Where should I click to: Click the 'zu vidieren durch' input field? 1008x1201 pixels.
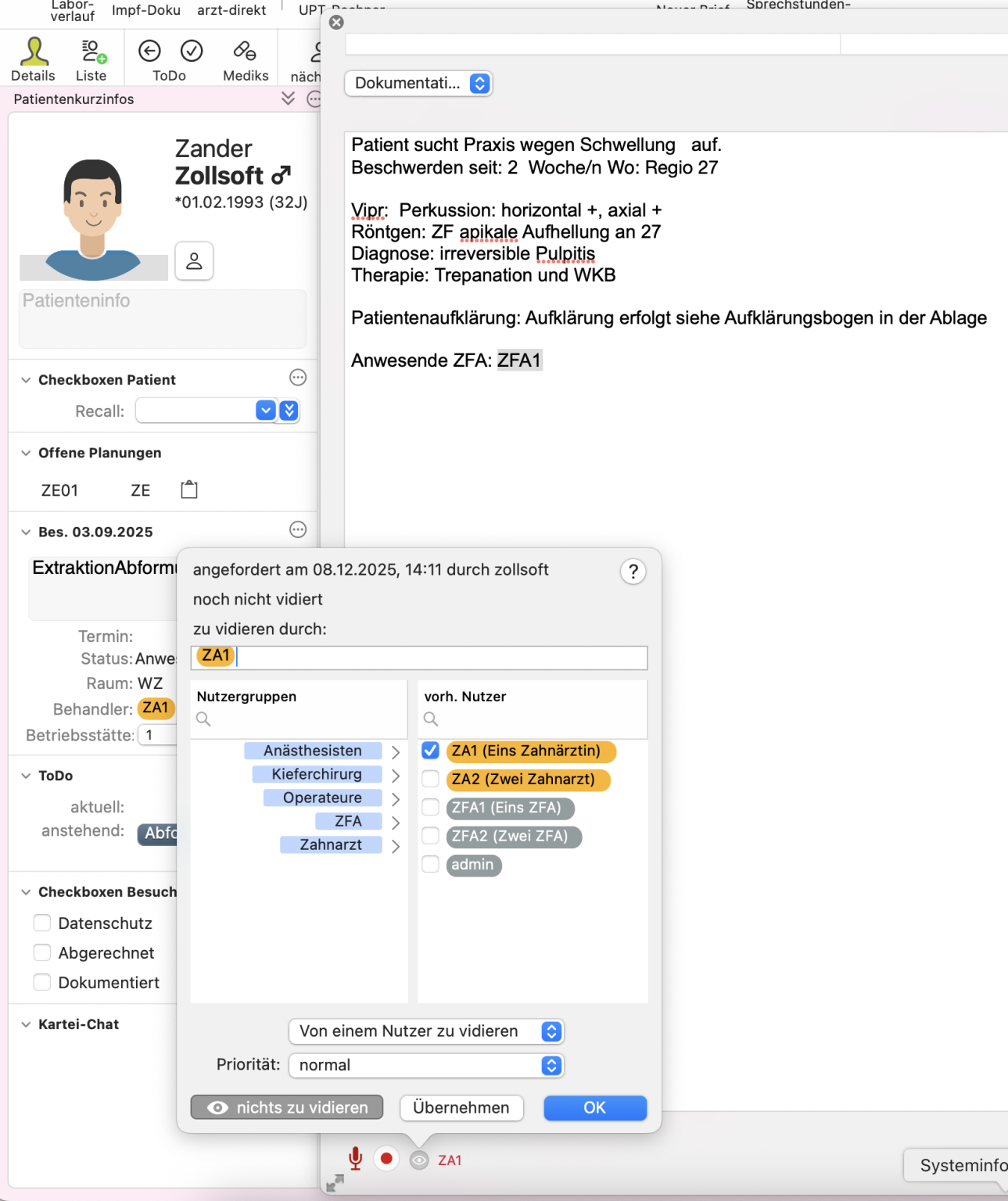click(x=438, y=658)
